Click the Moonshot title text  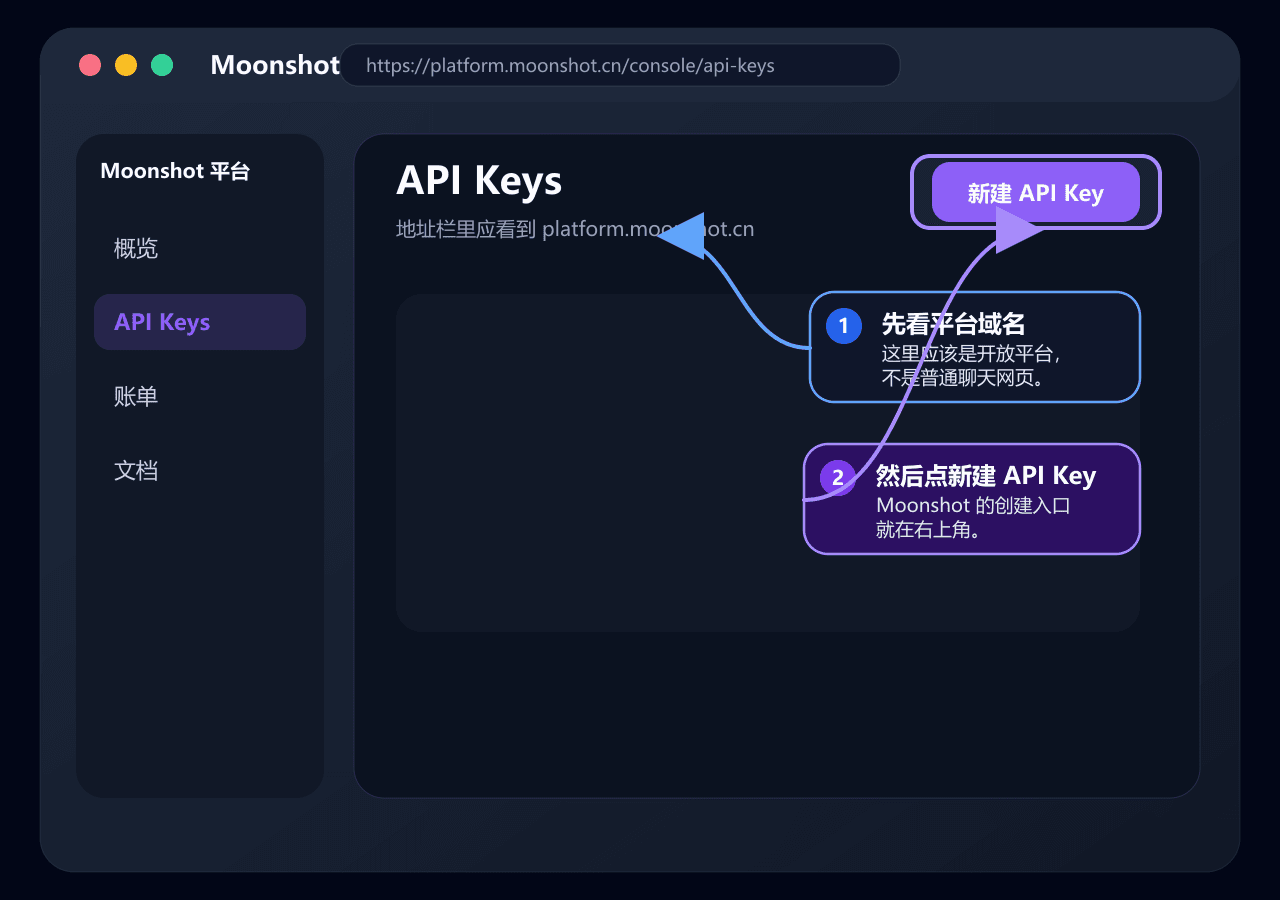275,65
